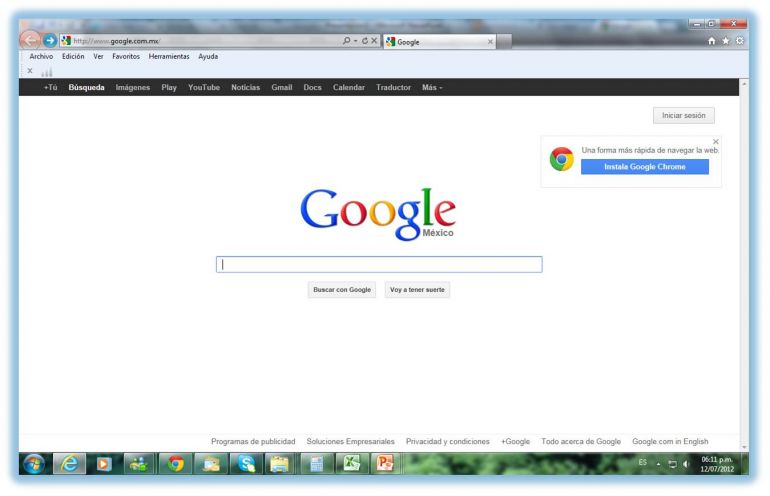Viewport: 770px width, 496px height.
Task: Click the page scrollbar down arrow
Action: click(x=744, y=447)
